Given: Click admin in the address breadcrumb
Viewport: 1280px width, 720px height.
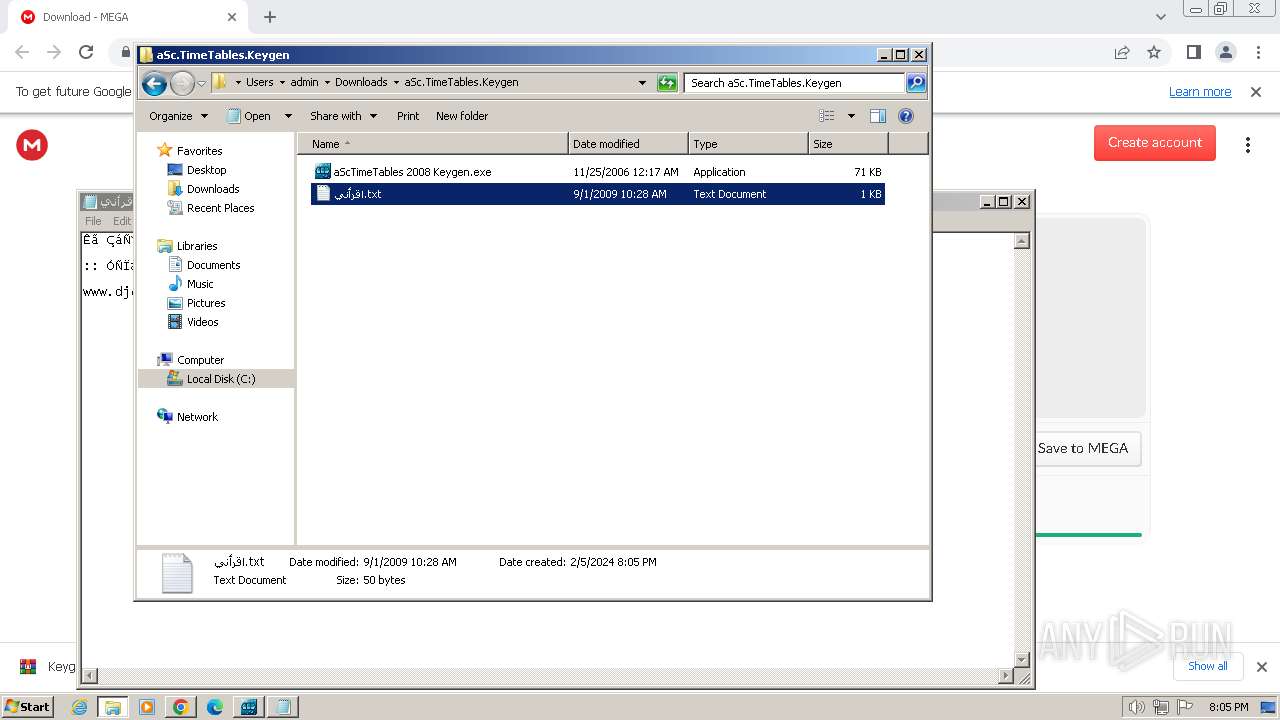Looking at the screenshot, I should (x=304, y=83).
